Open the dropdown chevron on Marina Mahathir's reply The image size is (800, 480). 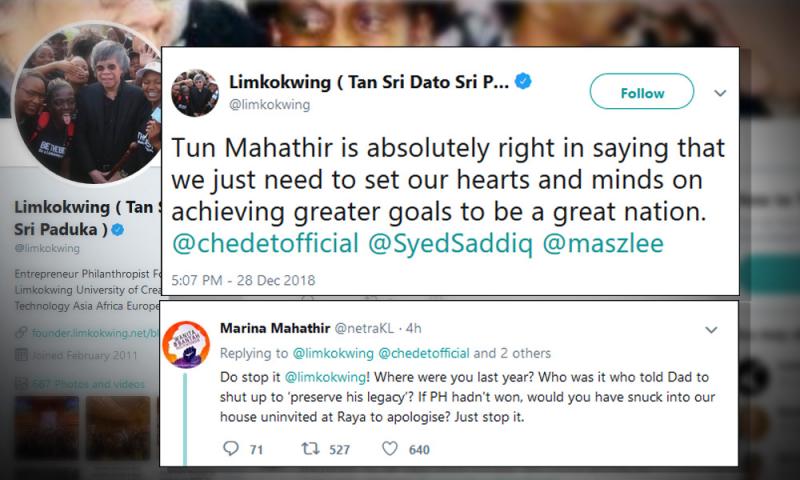pyautogui.click(x=710, y=329)
